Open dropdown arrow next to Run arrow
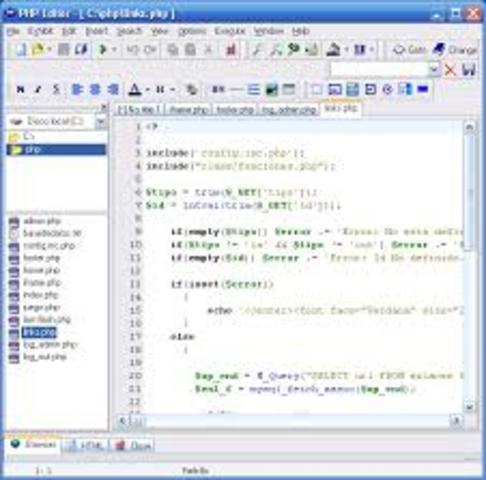The image size is (486, 480). (114, 50)
